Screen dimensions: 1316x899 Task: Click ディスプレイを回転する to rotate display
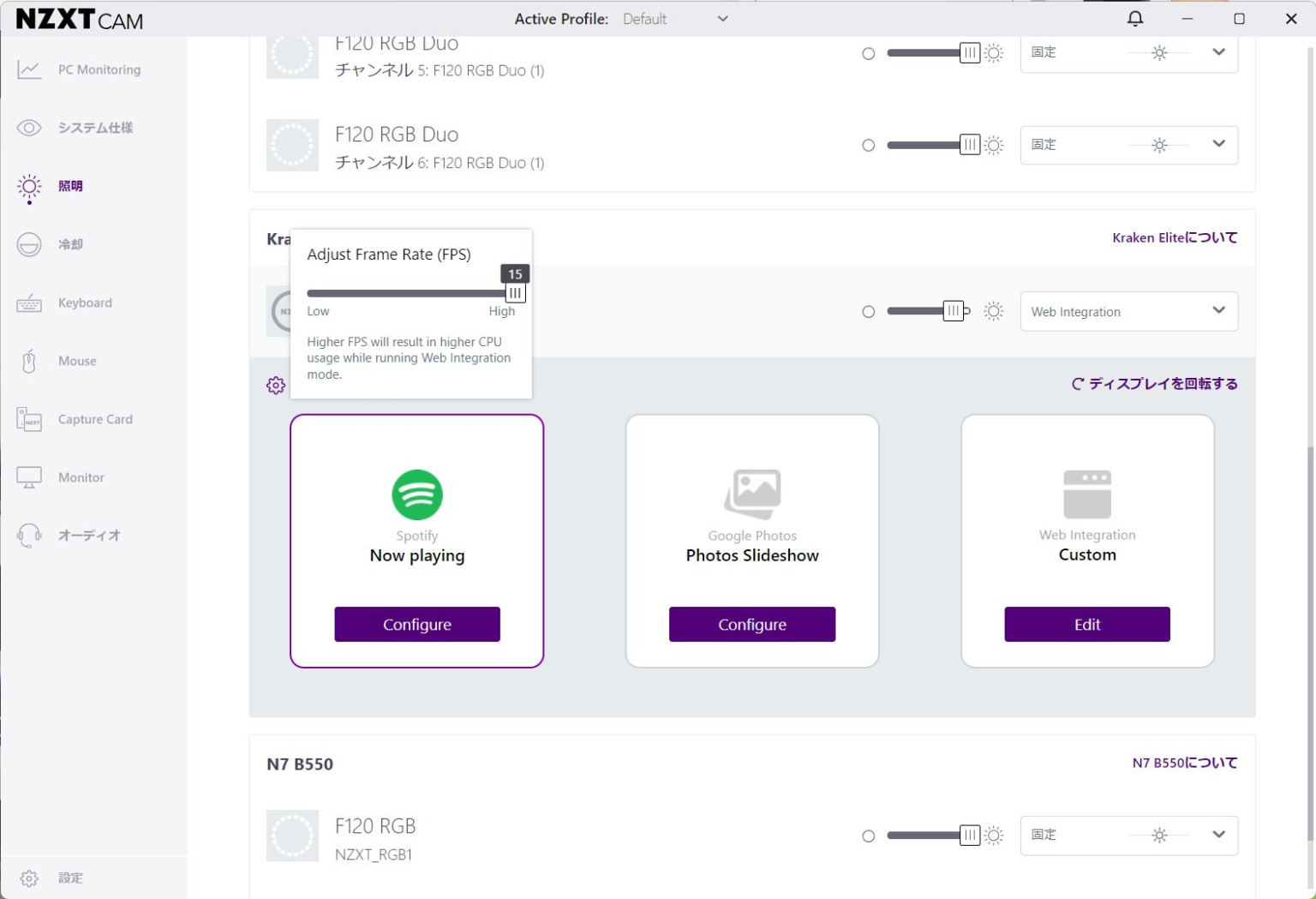[1153, 384]
